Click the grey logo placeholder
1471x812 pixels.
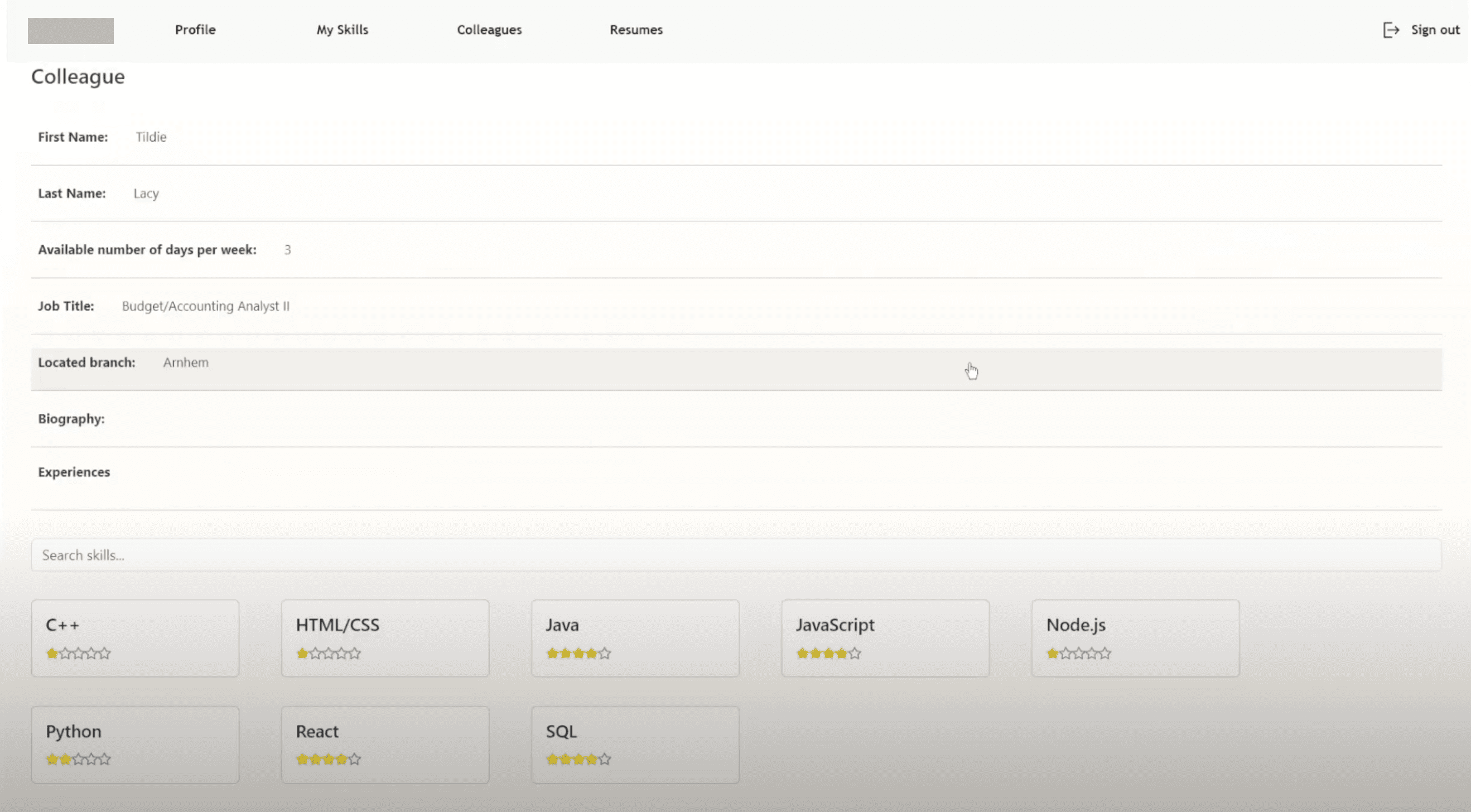71,31
